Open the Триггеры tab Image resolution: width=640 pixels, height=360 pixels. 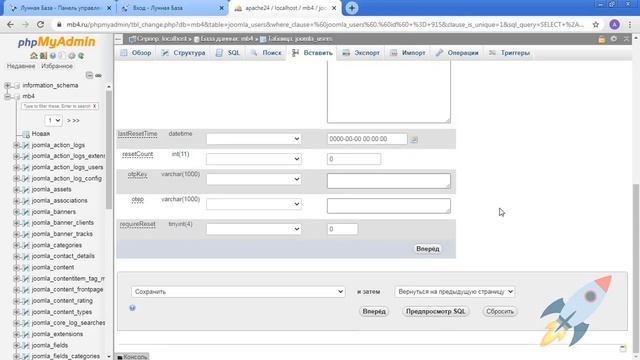click(x=509, y=53)
